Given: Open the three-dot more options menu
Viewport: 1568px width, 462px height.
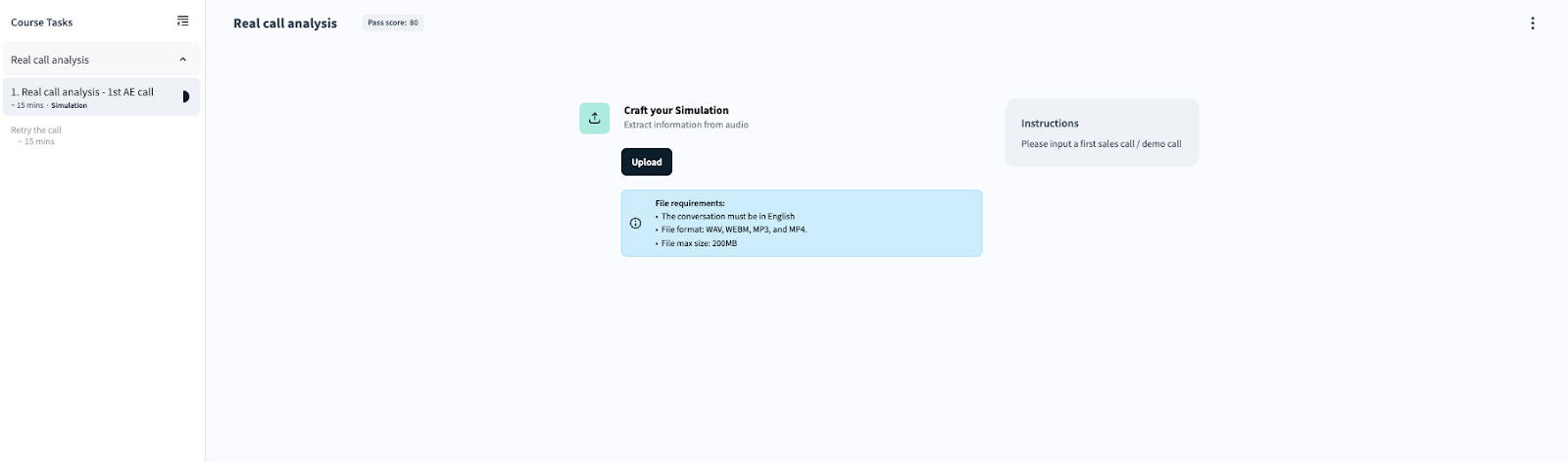Looking at the screenshot, I should [1533, 24].
